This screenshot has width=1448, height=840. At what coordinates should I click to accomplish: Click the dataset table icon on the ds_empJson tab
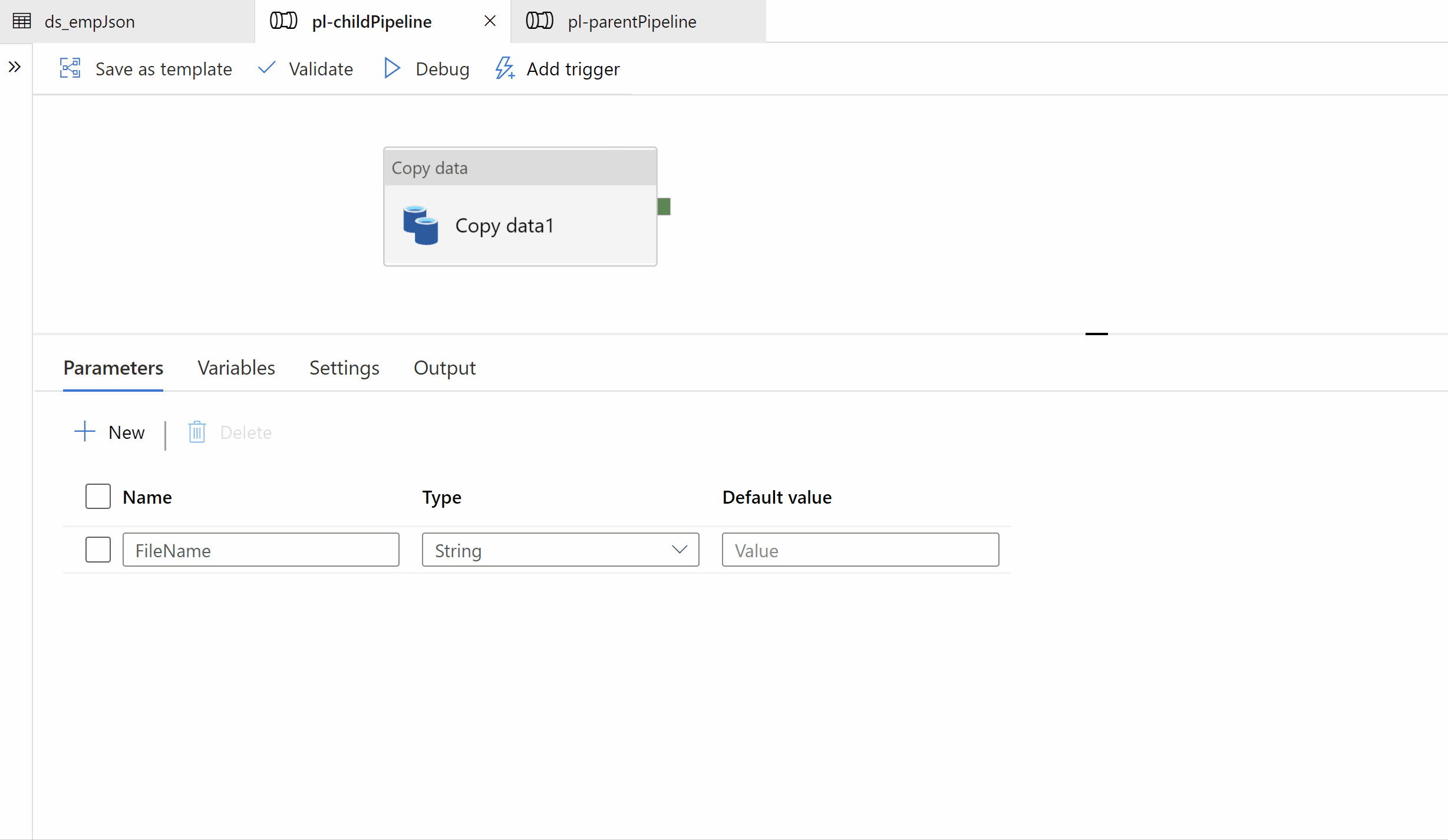point(22,21)
